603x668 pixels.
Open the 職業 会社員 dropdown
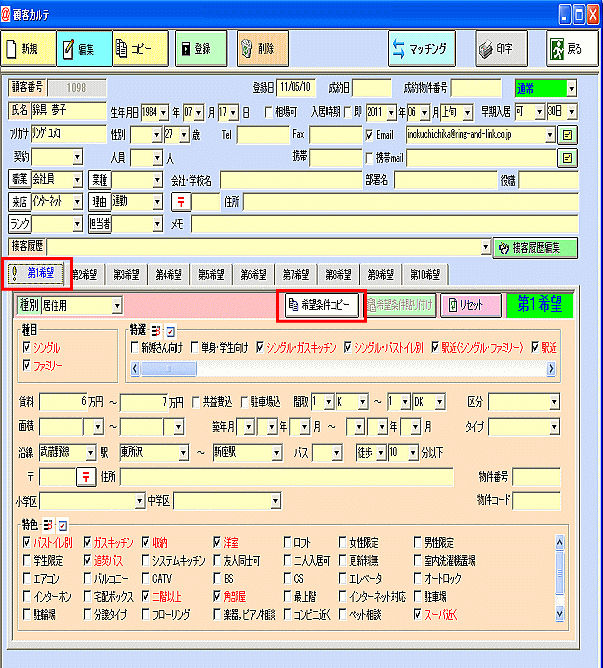pyautogui.click(x=77, y=180)
